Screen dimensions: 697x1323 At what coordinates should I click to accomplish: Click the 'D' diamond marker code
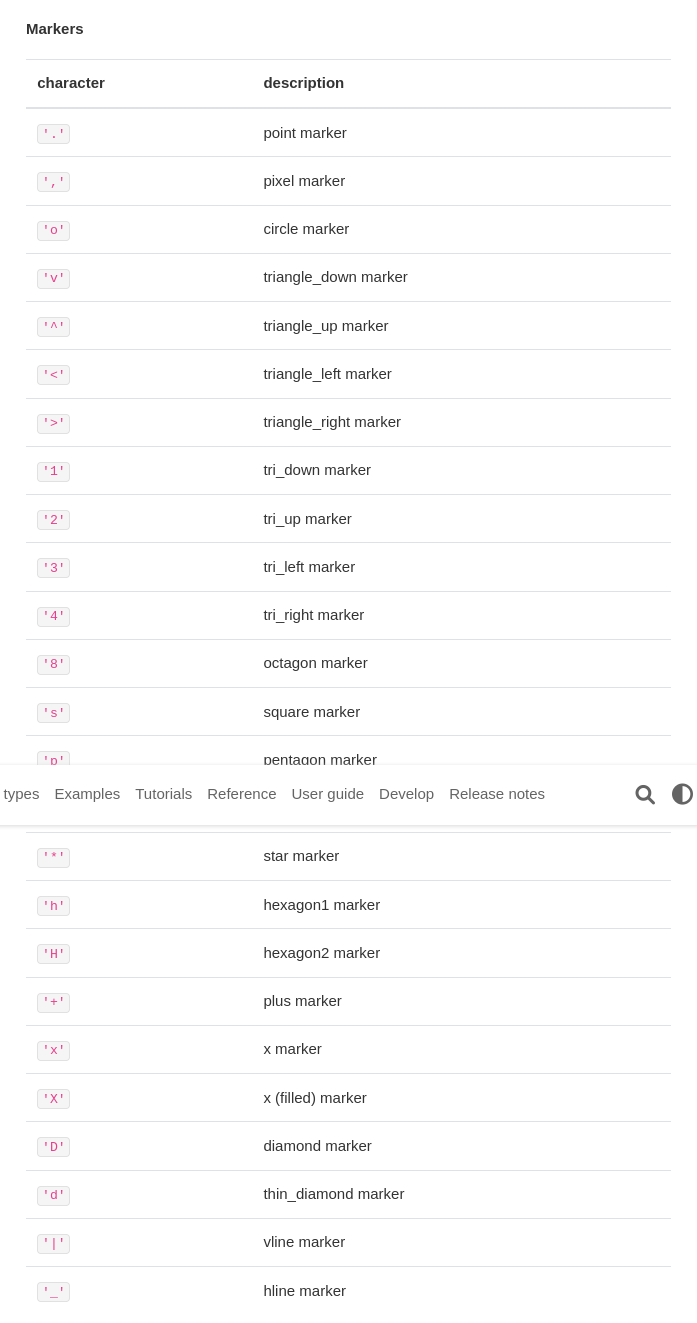tap(54, 1147)
